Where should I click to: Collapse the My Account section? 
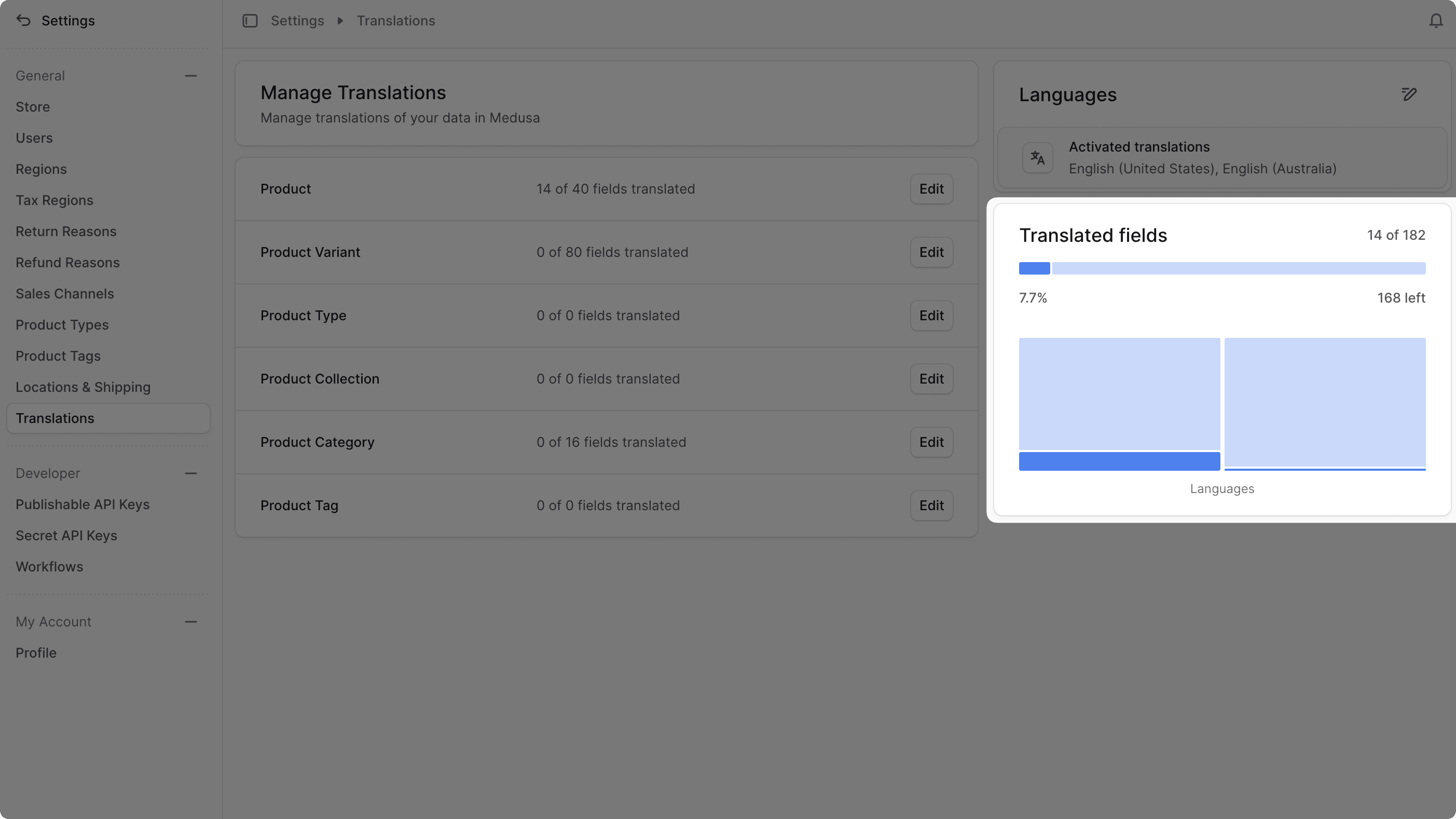(191, 621)
